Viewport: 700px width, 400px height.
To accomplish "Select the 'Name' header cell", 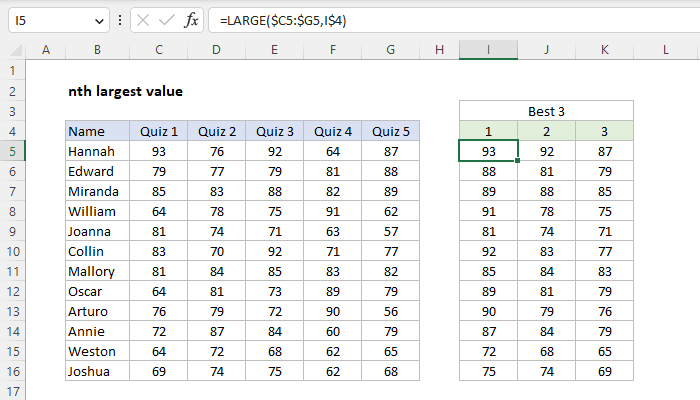I will click(x=97, y=131).
